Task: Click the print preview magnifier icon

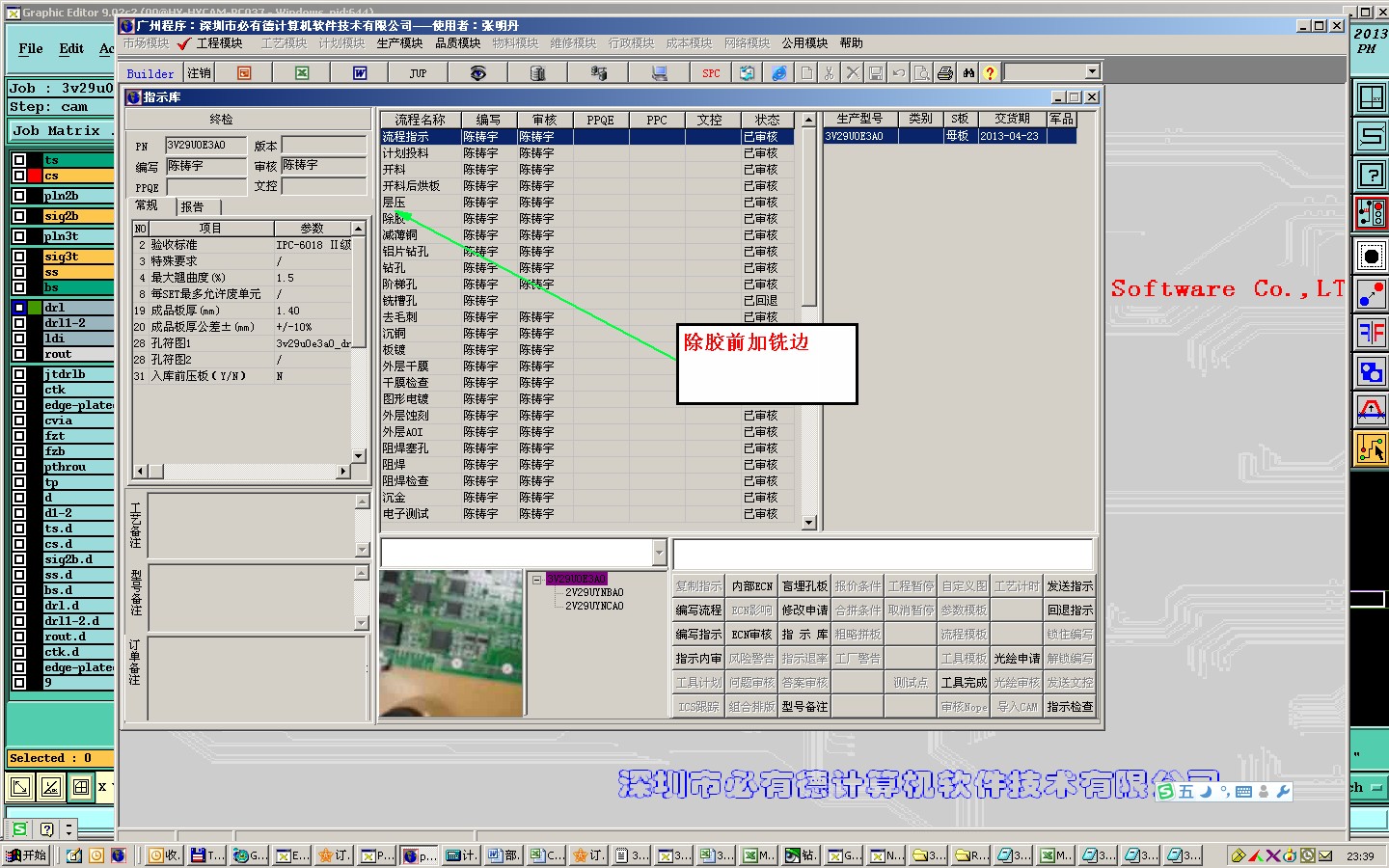Action: 922,73
